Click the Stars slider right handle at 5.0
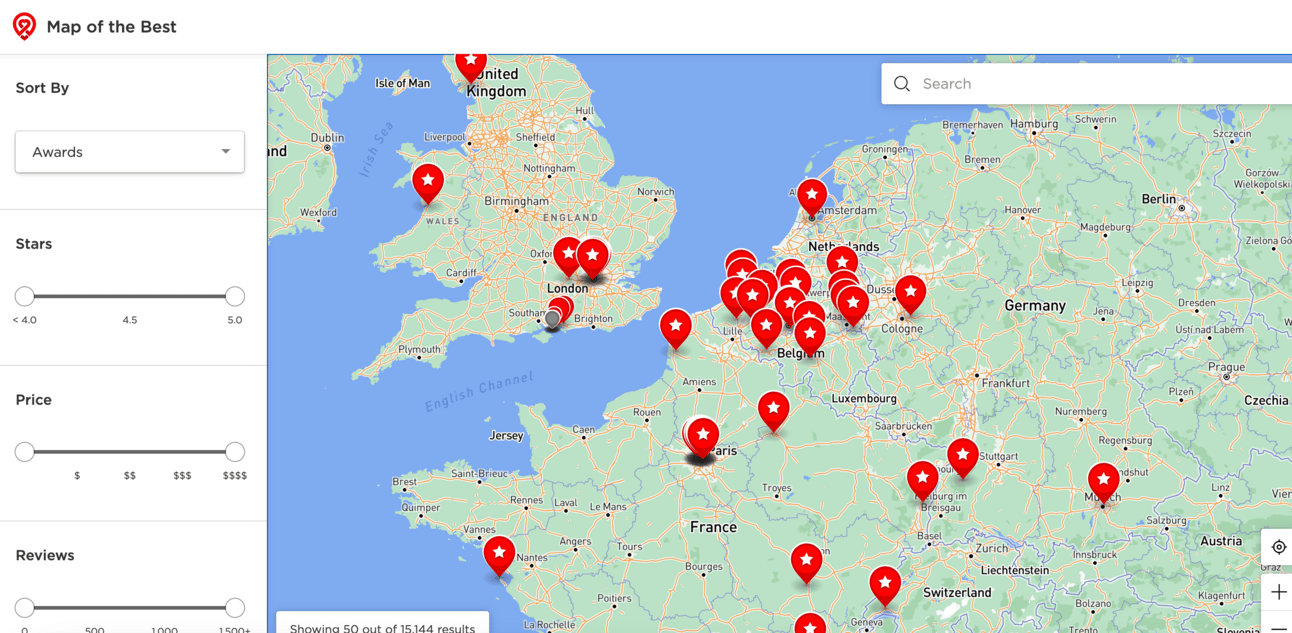1292x633 pixels. [235, 296]
